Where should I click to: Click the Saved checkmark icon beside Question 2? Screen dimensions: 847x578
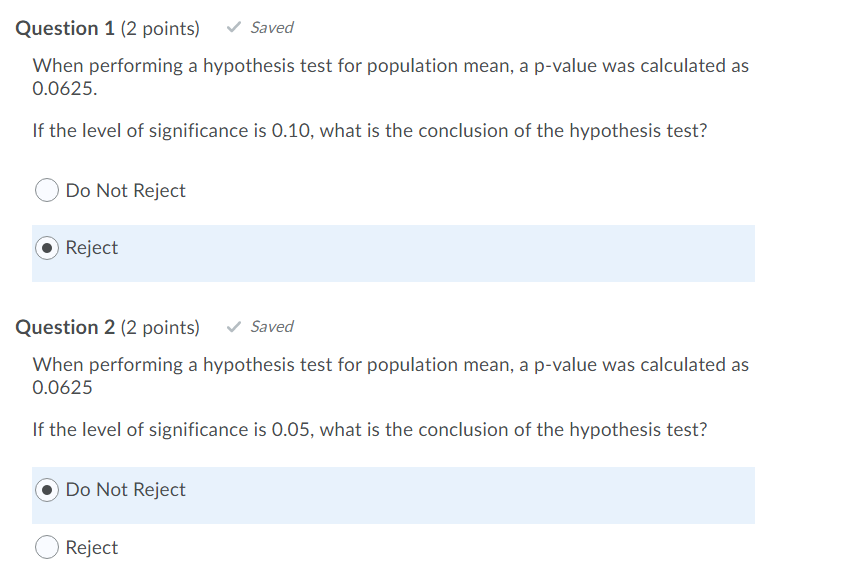pos(234,327)
